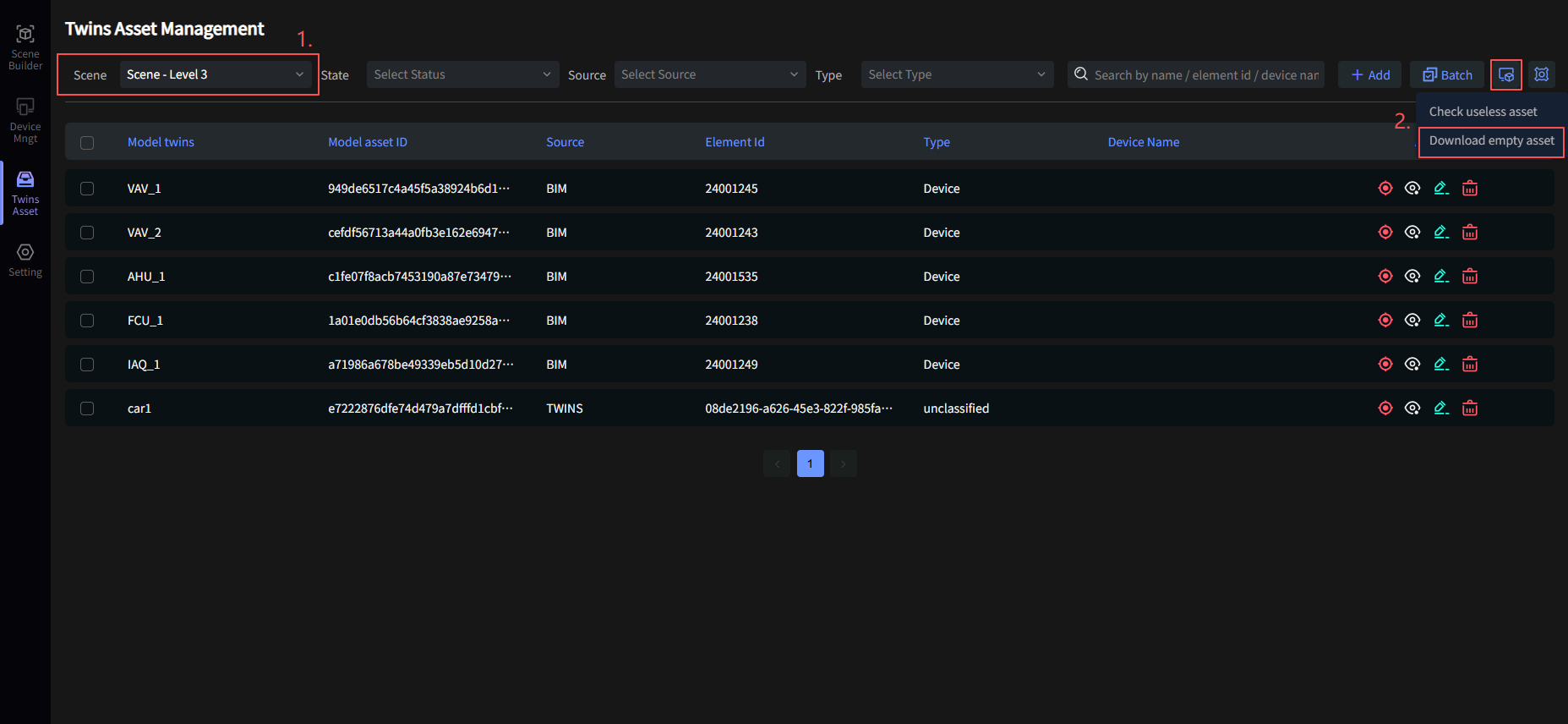Click the locate target icon for VAV_1

(x=1385, y=188)
